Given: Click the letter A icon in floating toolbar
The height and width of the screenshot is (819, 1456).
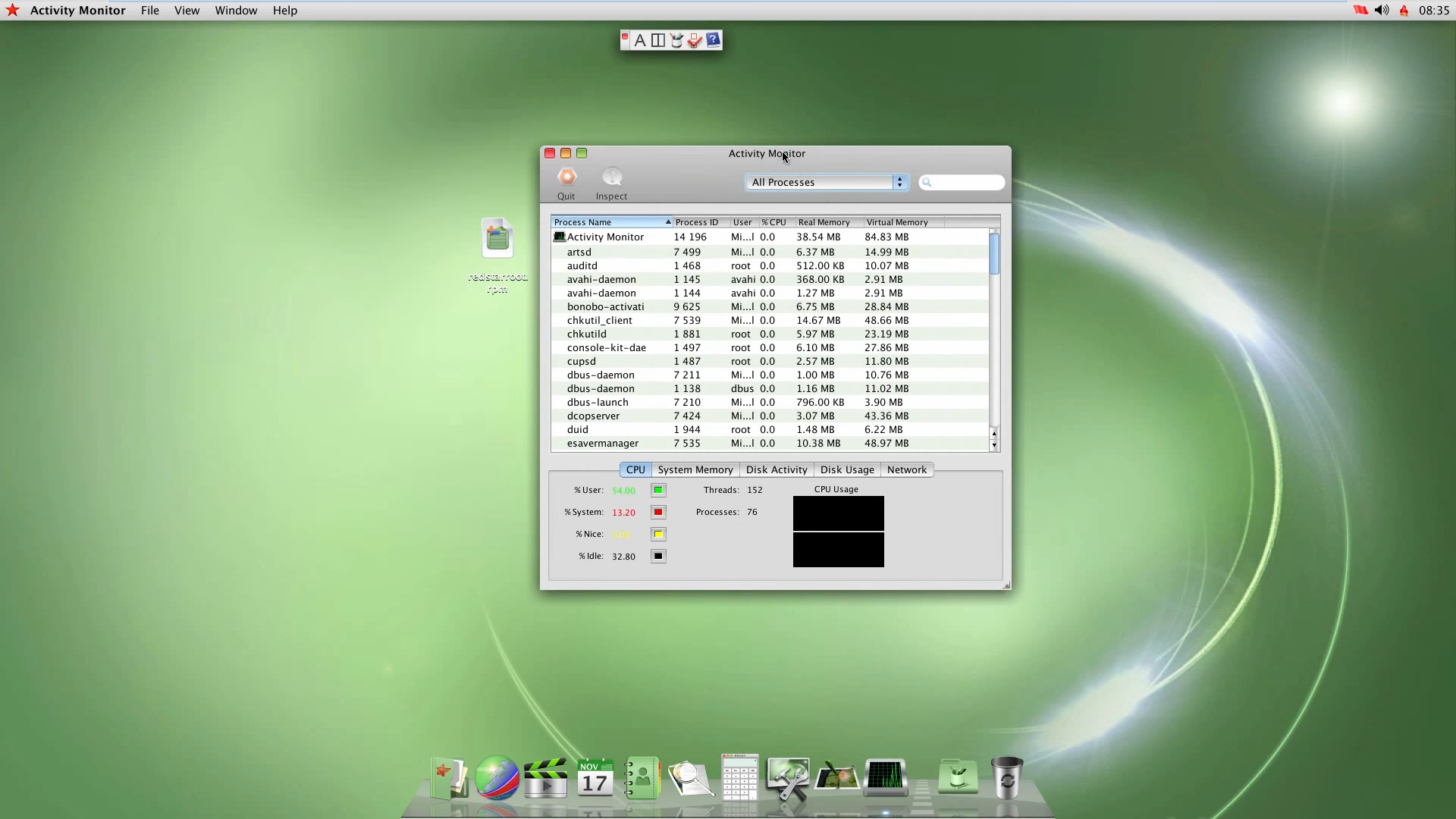Looking at the screenshot, I should pyautogui.click(x=640, y=41).
